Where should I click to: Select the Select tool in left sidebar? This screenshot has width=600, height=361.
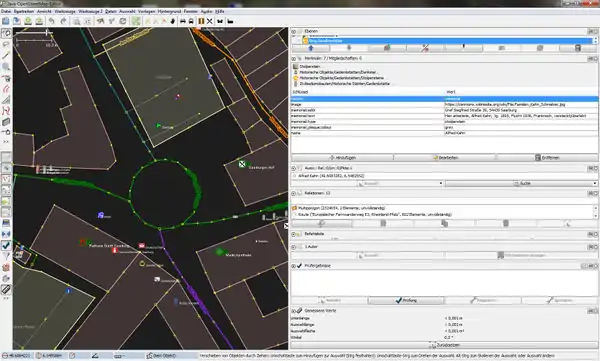[6, 34]
